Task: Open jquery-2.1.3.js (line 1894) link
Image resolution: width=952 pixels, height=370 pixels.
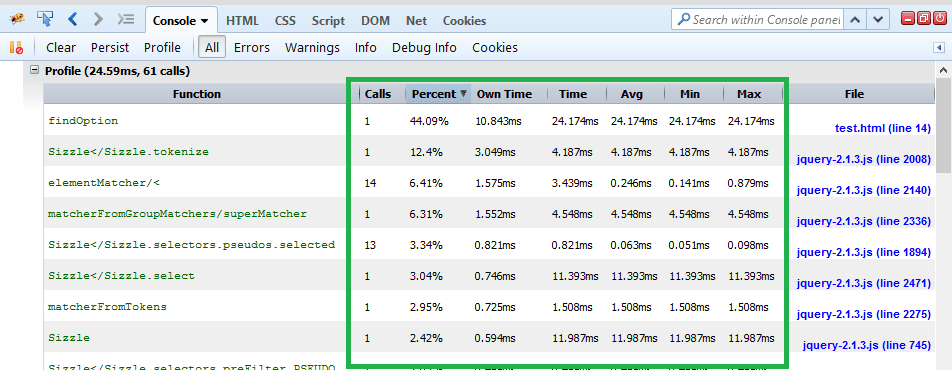Action: 863,252
